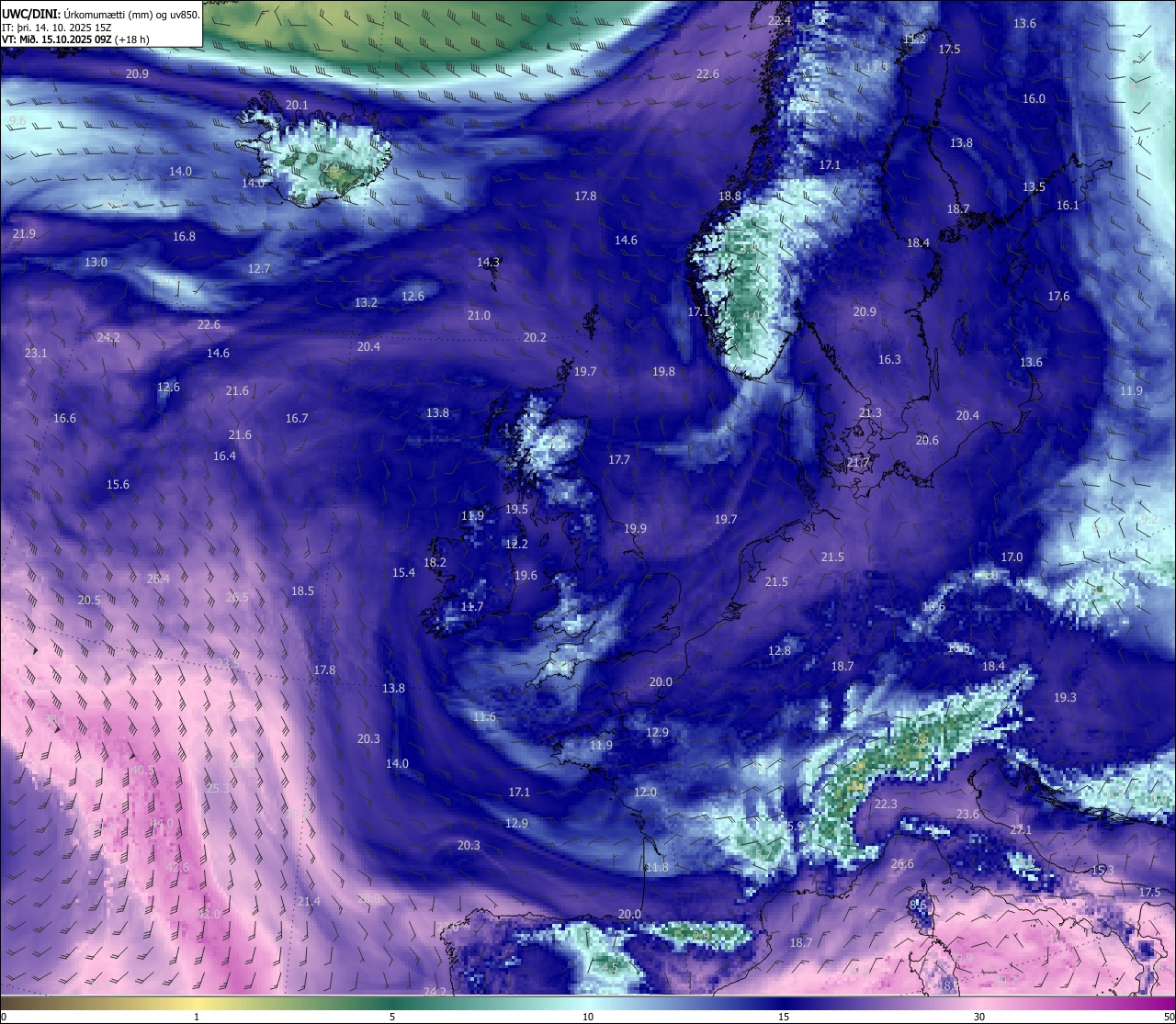Image resolution: width=1176 pixels, height=1024 pixels.
Task: Click the 12.2 value label
Action: [x=516, y=544]
